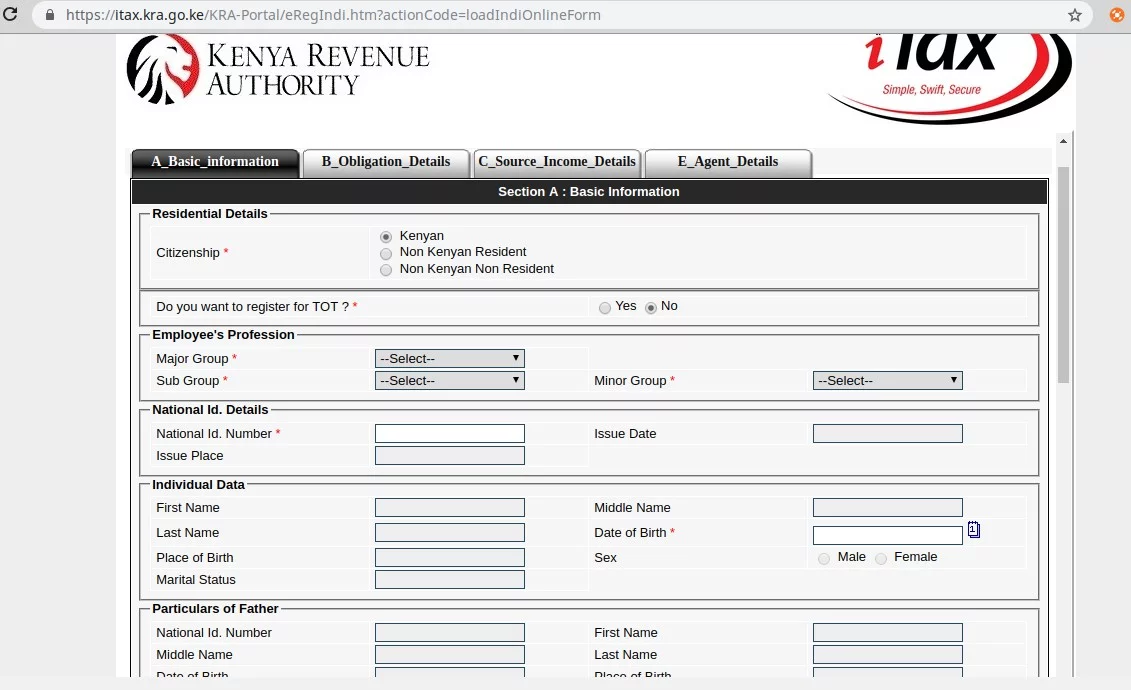Click the father's Last Name field

[887, 655]
